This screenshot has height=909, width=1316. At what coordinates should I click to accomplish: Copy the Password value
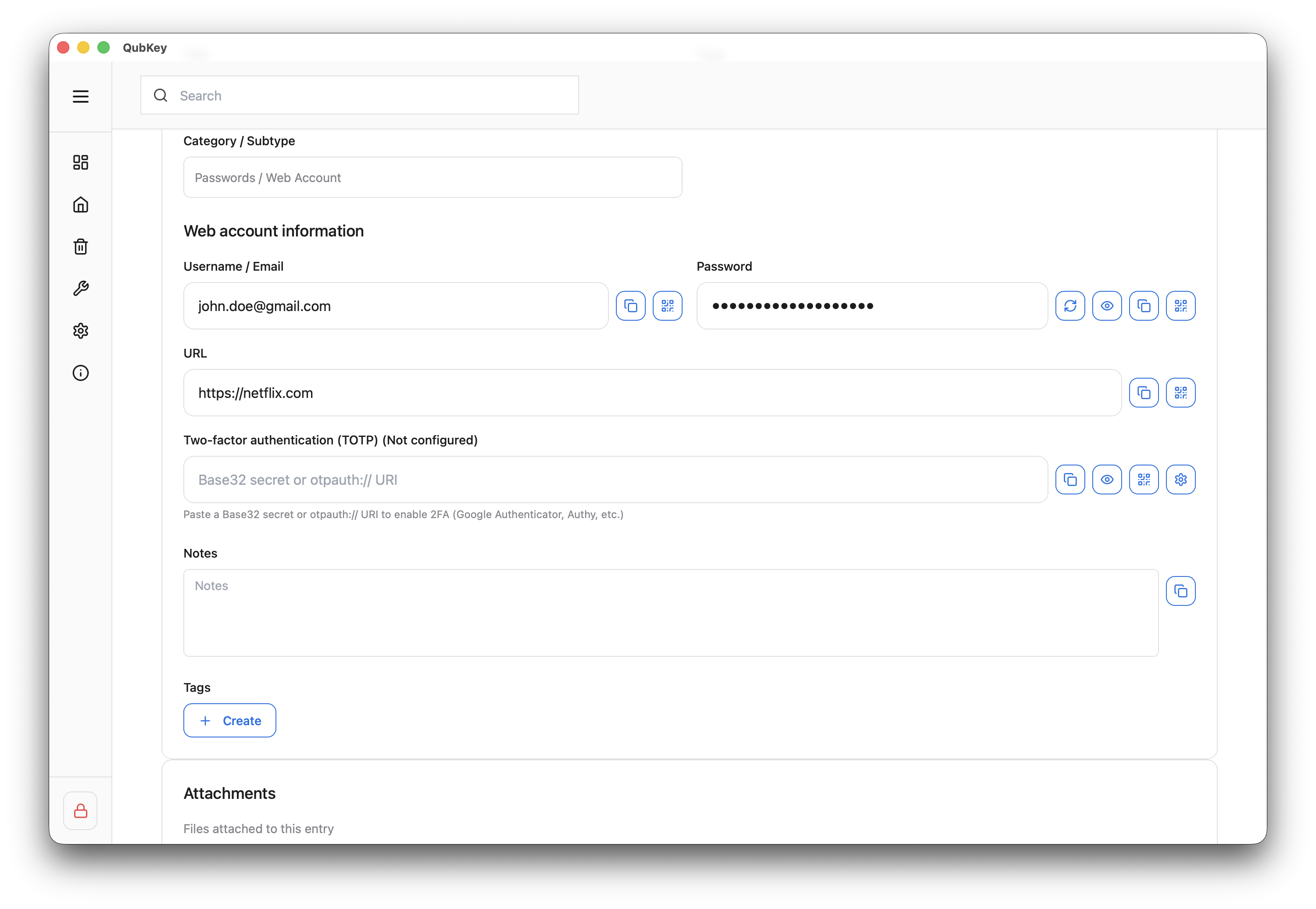tap(1144, 306)
